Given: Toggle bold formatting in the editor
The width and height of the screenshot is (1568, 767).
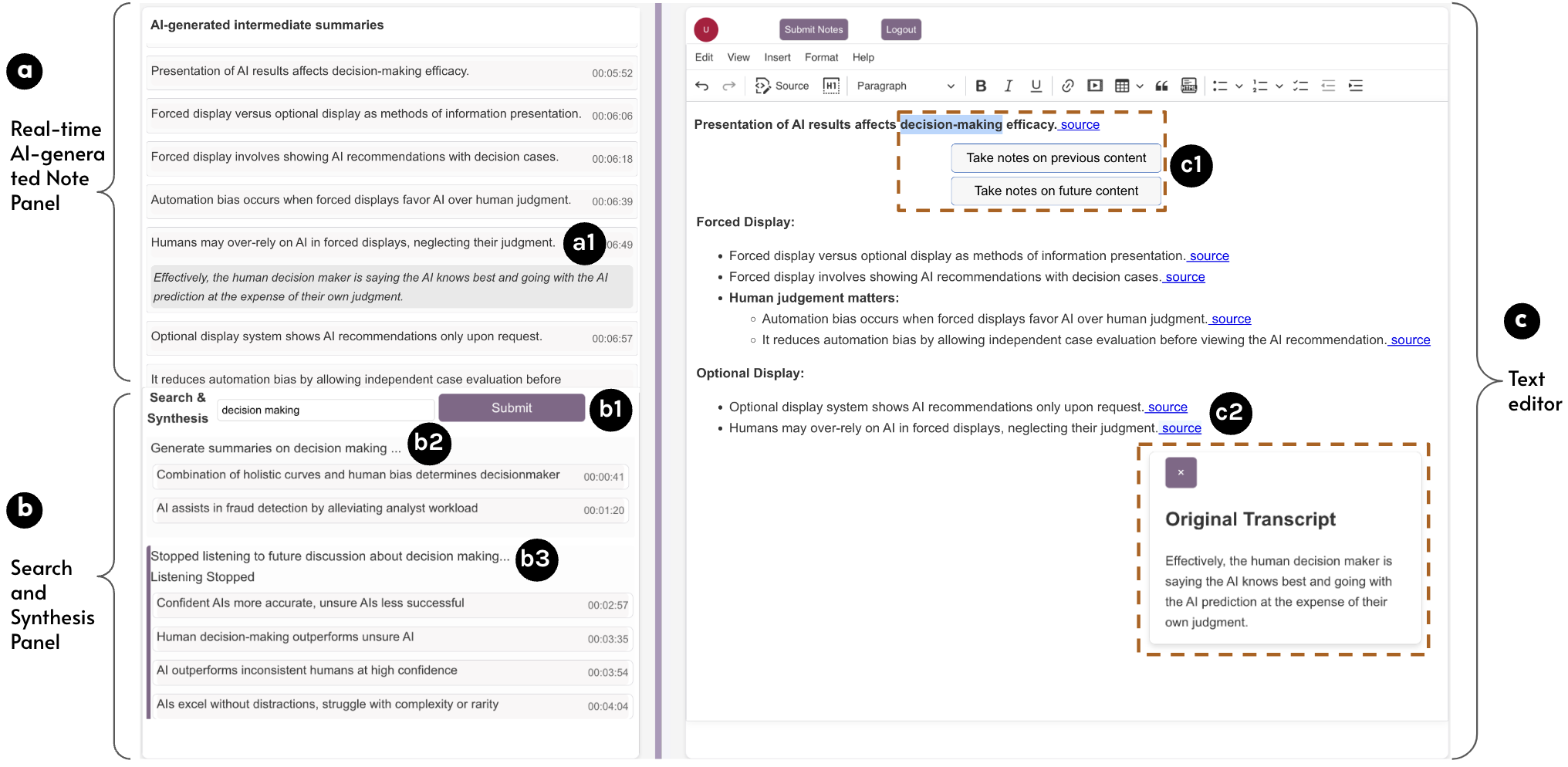Looking at the screenshot, I should point(981,86).
